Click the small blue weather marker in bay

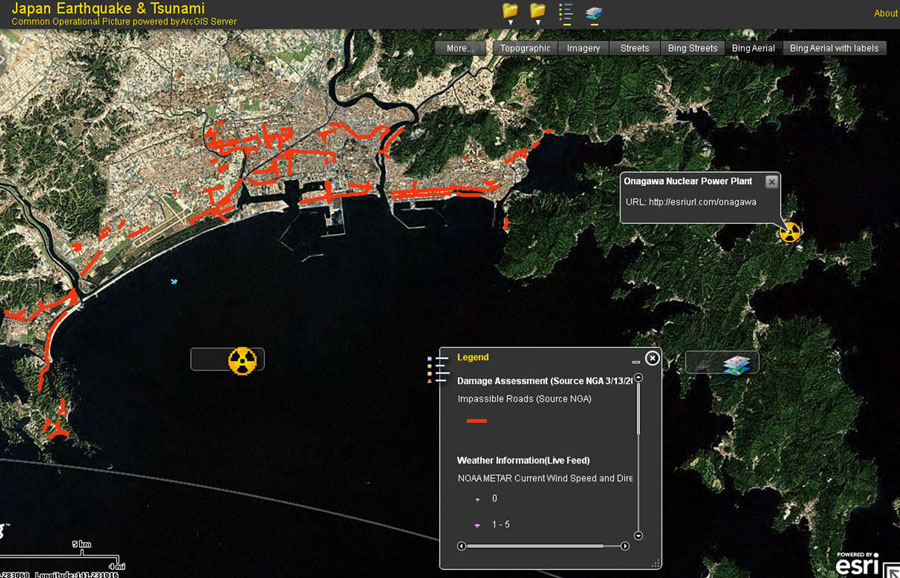tap(174, 281)
